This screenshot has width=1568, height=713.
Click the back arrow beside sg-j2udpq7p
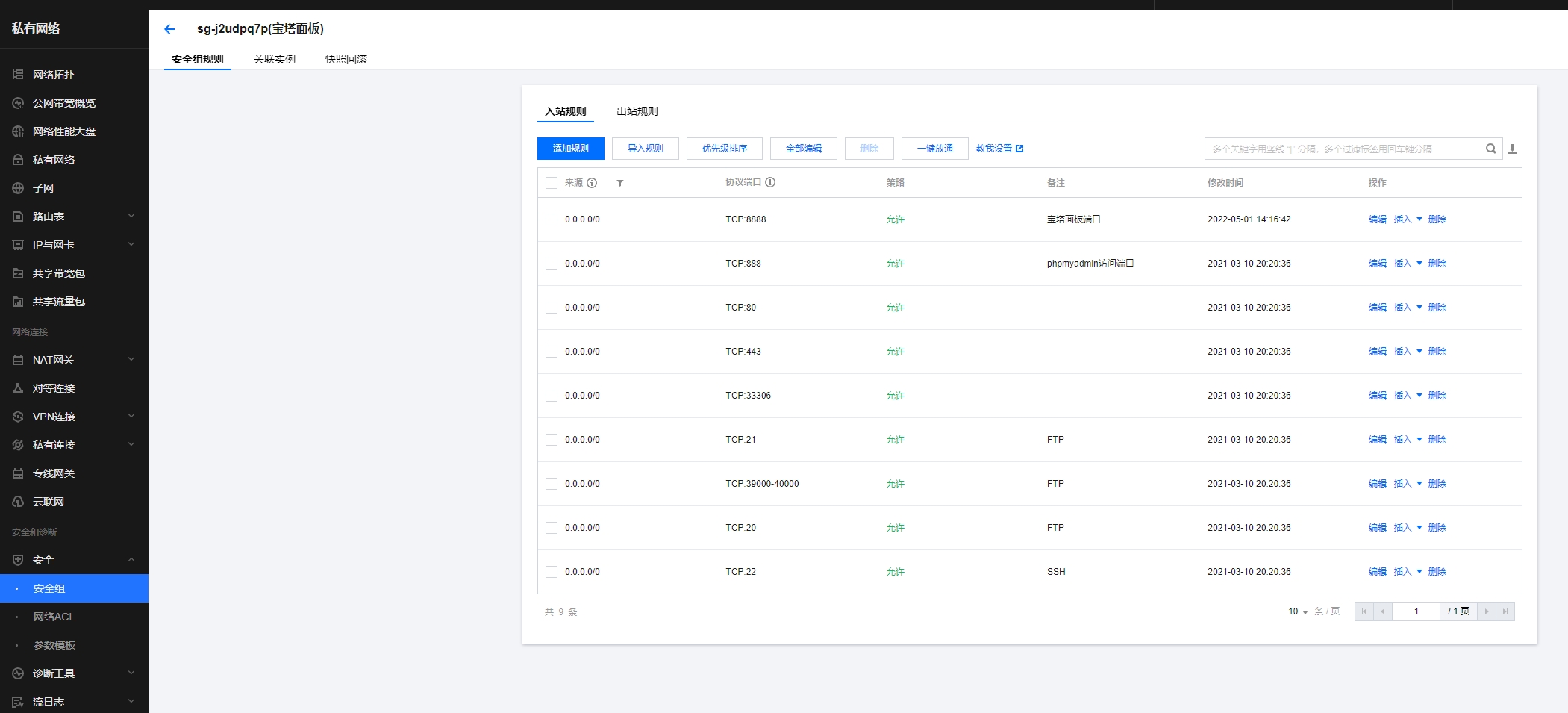point(169,29)
